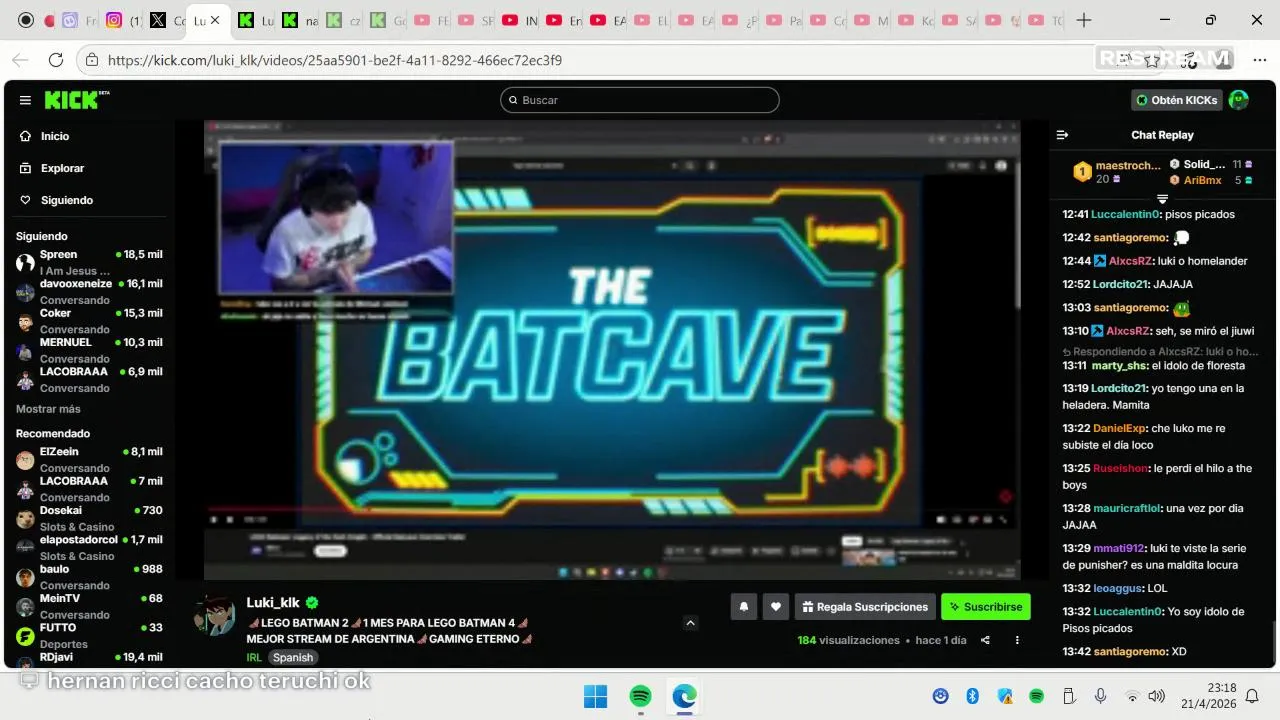Click the Luki_klk channel name
The image size is (1280, 720).
tap(273, 603)
